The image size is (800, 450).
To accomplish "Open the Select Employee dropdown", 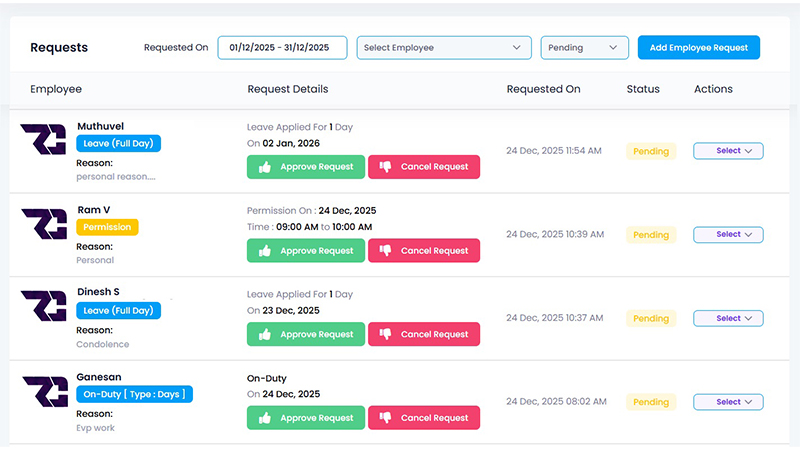I will [x=443, y=47].
